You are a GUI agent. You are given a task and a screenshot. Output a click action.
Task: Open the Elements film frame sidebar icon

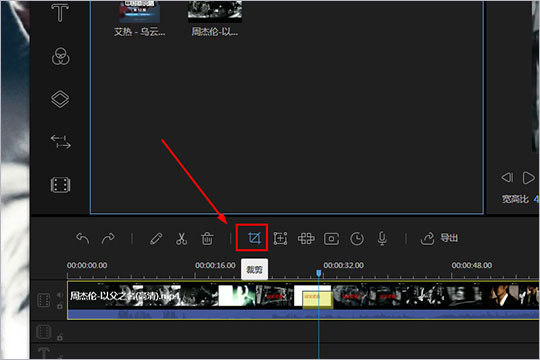coord(61,185)
